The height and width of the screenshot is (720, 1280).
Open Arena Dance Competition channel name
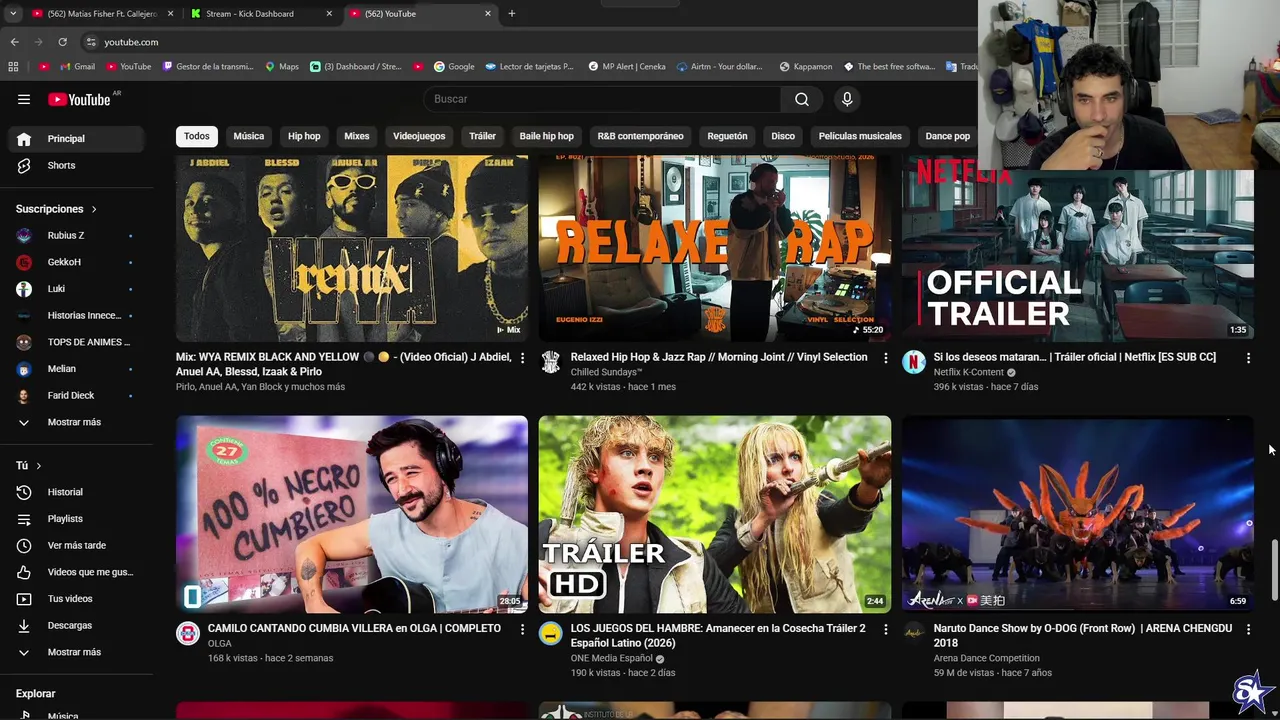pyautogui.click(x=987, y=658)
